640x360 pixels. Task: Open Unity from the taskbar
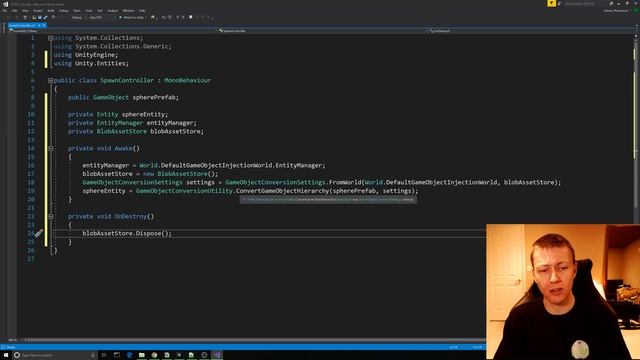(179, 355)
